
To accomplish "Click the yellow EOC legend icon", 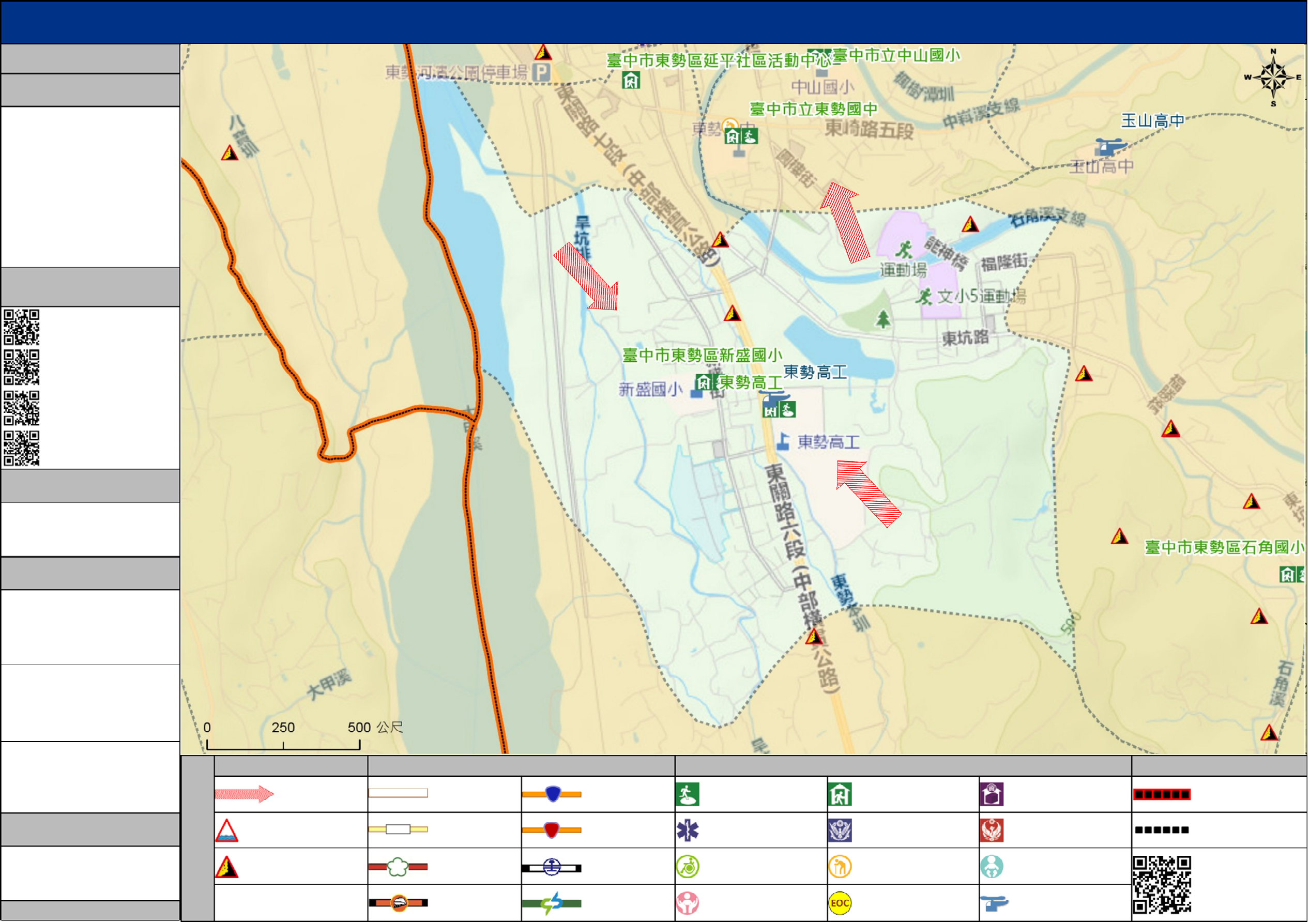I will [x=840, y=904].
